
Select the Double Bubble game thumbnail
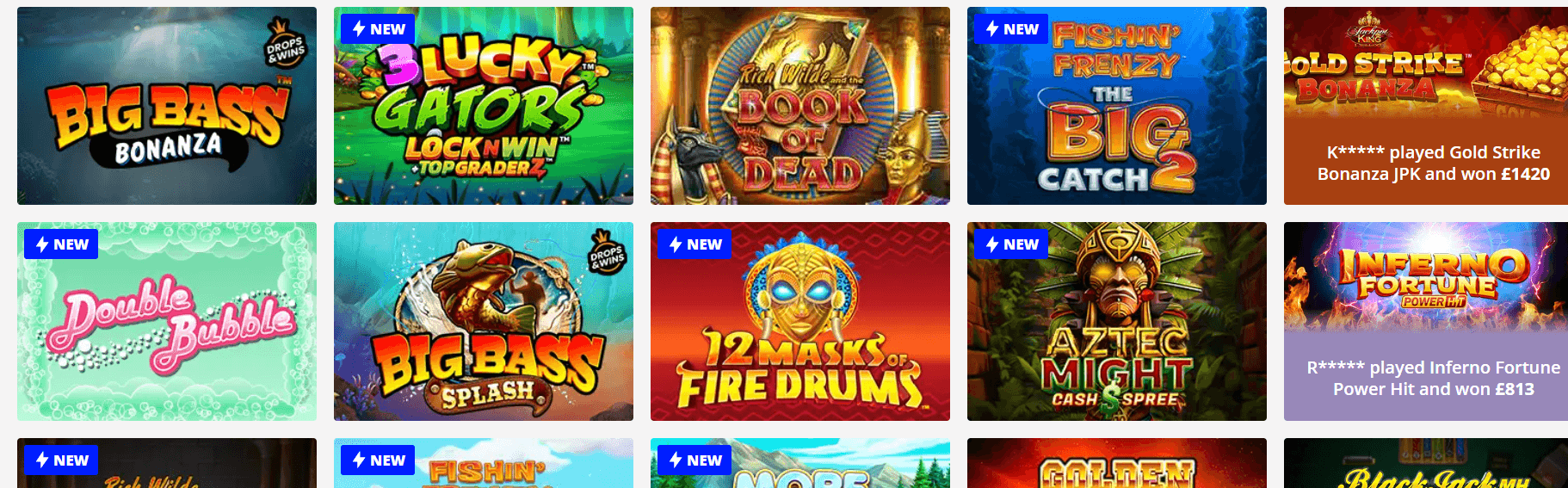167,321
